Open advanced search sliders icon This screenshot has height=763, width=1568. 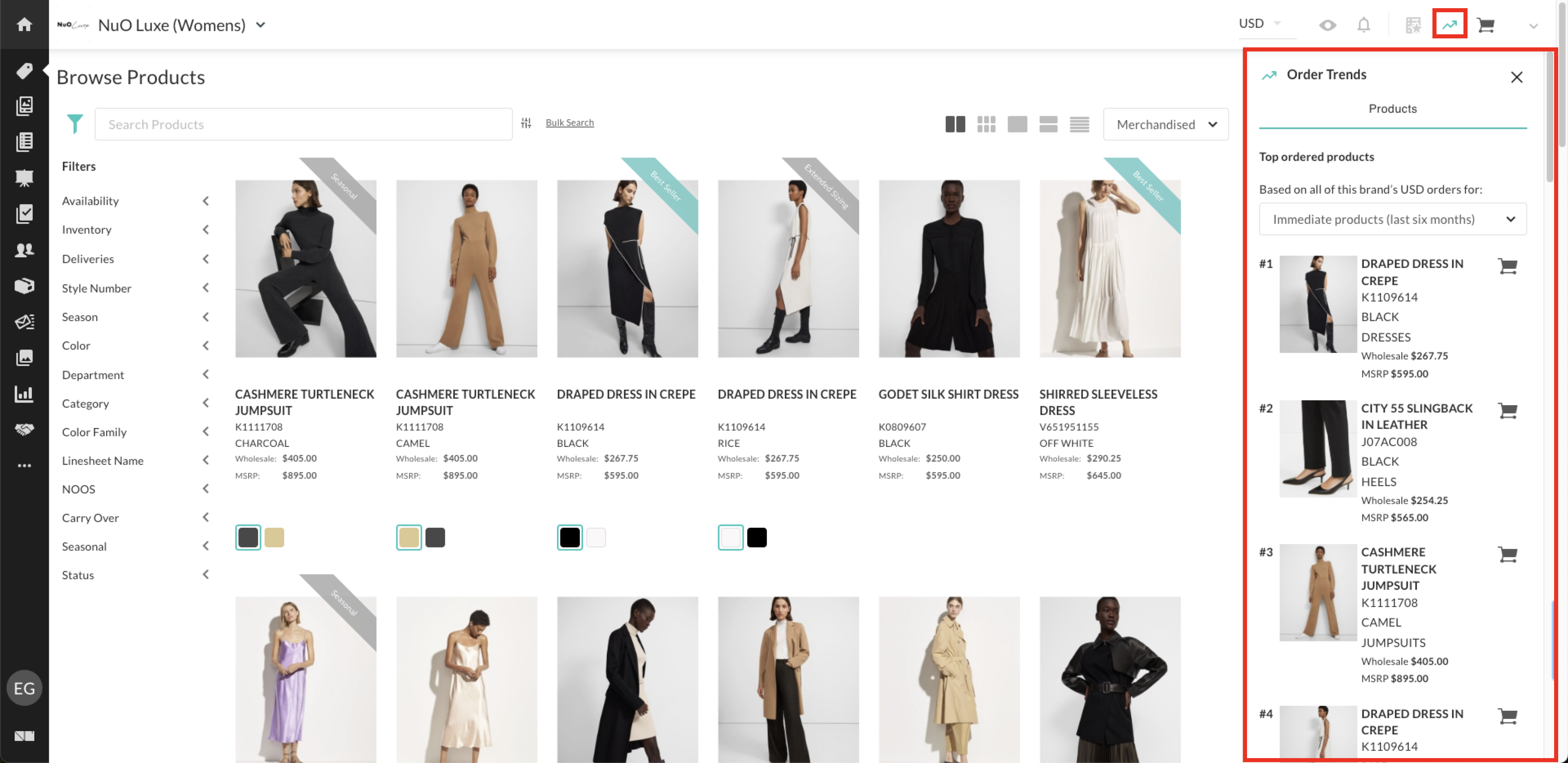pyautogui.click(x=526, y=124)
